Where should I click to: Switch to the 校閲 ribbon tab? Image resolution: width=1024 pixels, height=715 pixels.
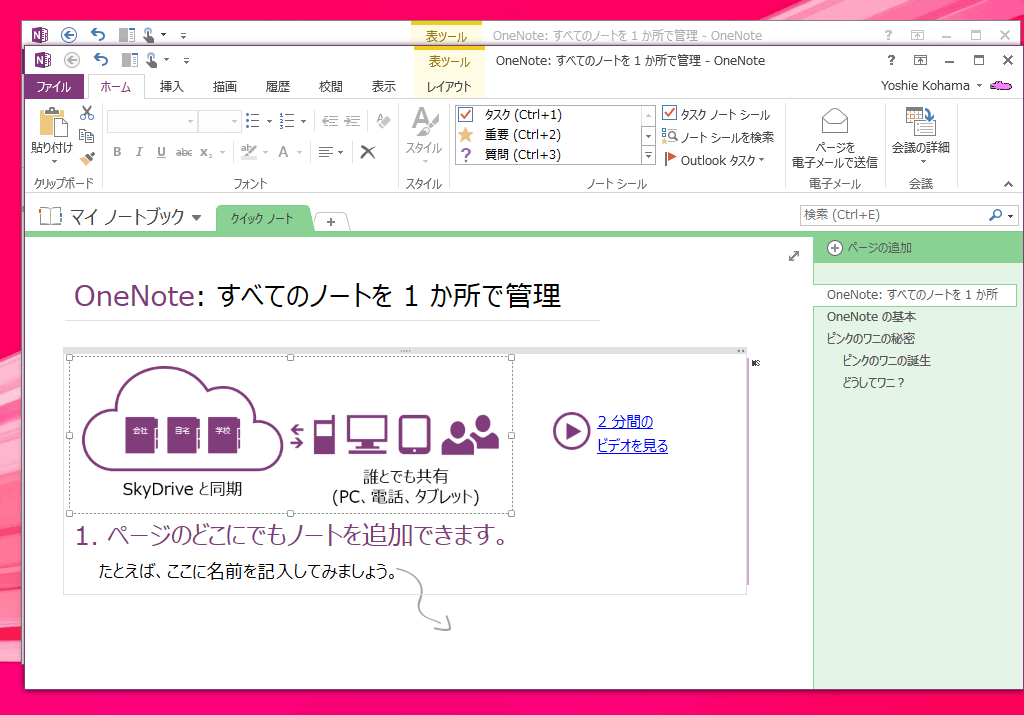click(x=330, y=87)
